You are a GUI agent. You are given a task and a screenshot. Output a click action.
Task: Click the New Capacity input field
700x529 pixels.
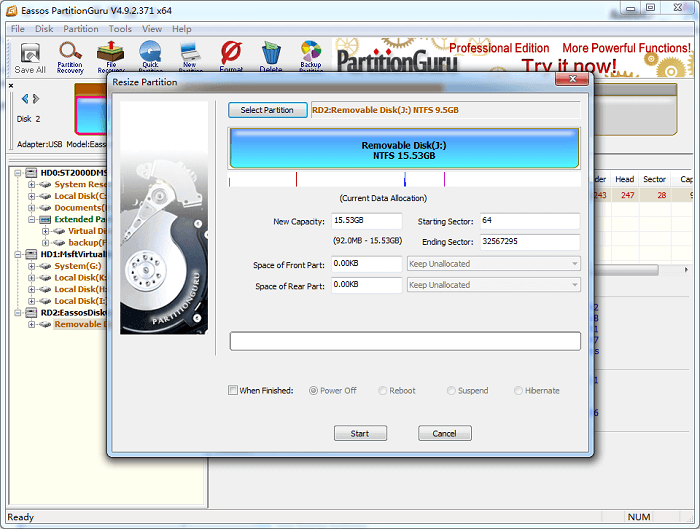click(367, 221)
